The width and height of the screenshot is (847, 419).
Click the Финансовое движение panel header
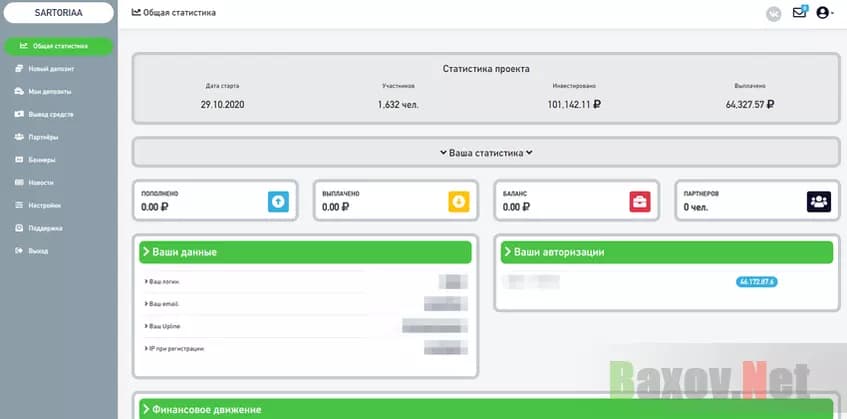486,409
